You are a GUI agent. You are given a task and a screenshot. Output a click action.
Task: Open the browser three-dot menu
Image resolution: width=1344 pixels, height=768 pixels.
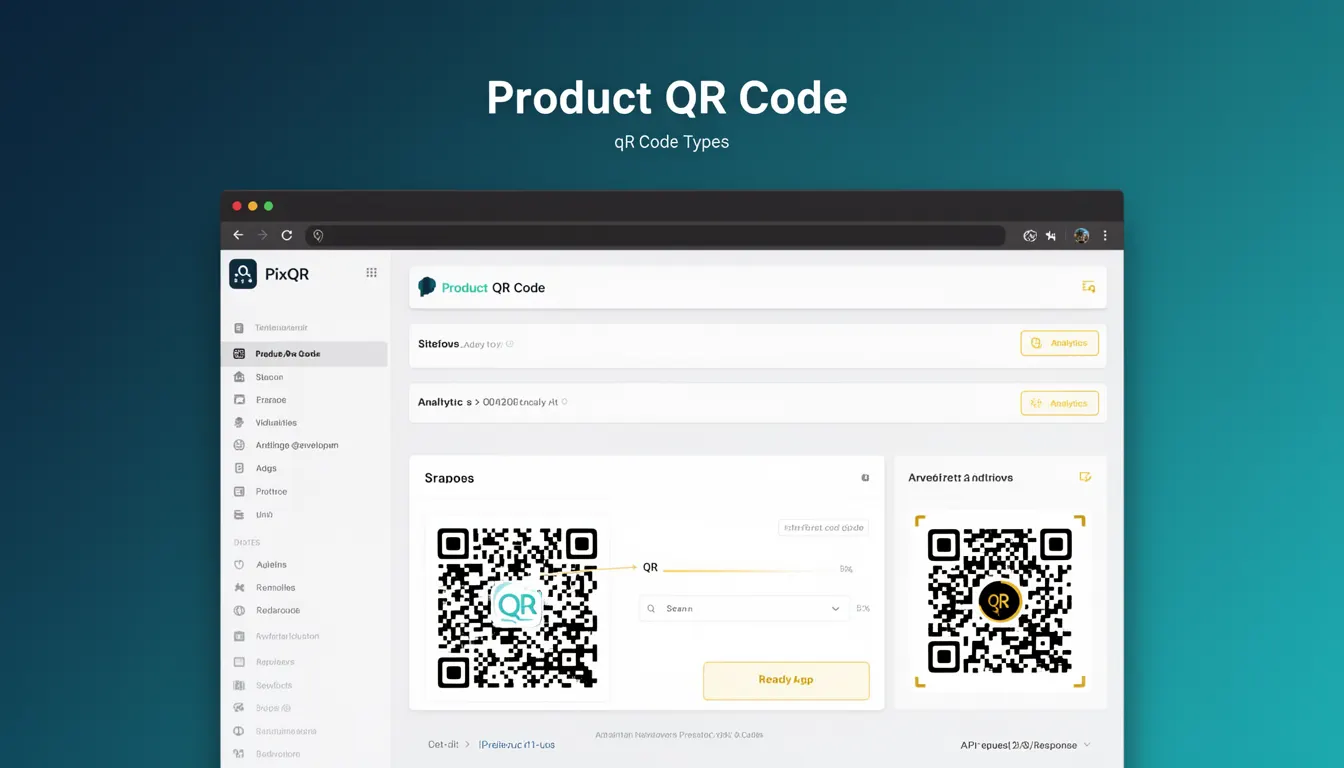click(x=1105, y=235)
